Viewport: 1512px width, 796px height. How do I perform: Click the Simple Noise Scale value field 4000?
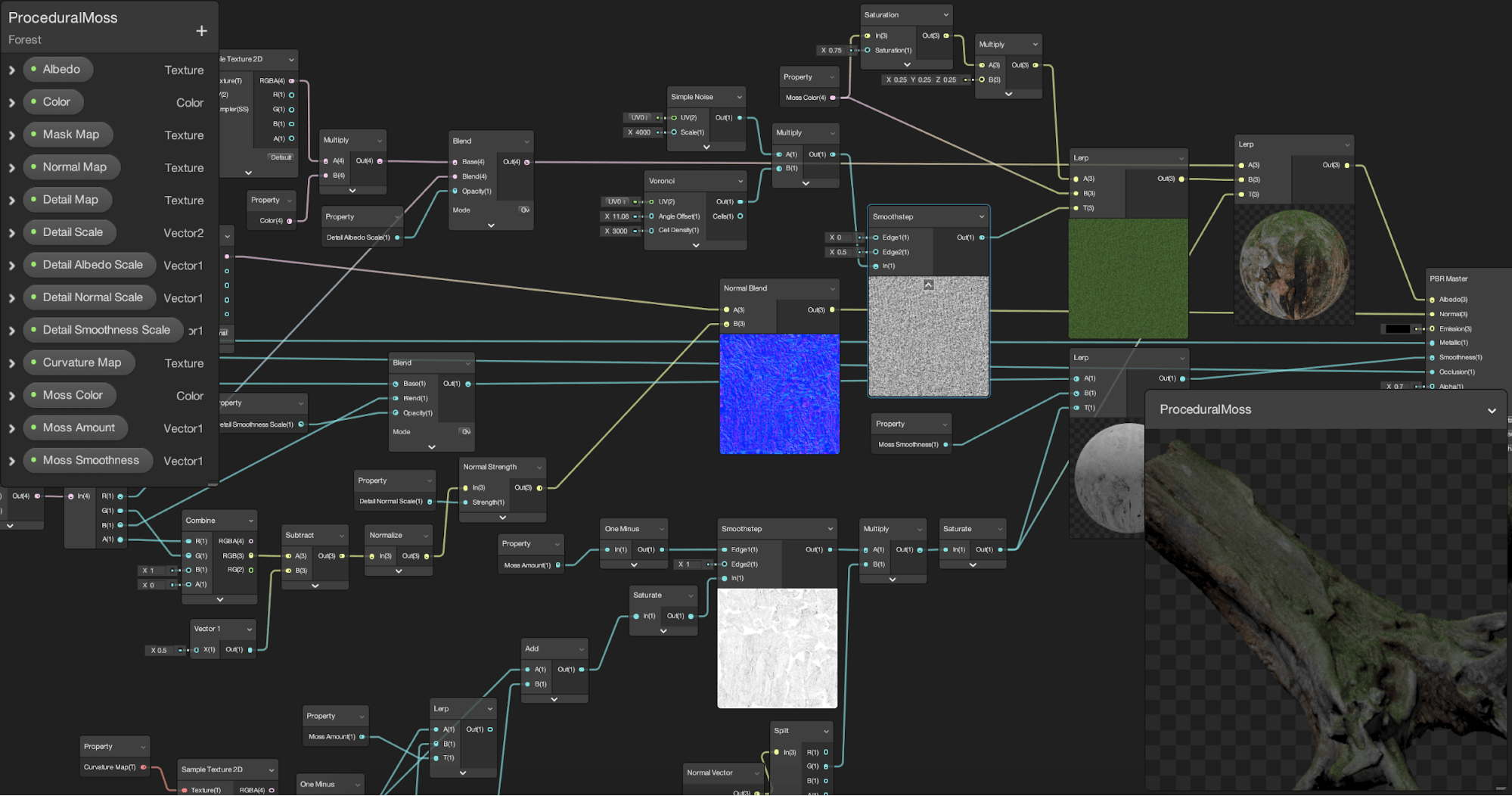click(x=639, y=132)
